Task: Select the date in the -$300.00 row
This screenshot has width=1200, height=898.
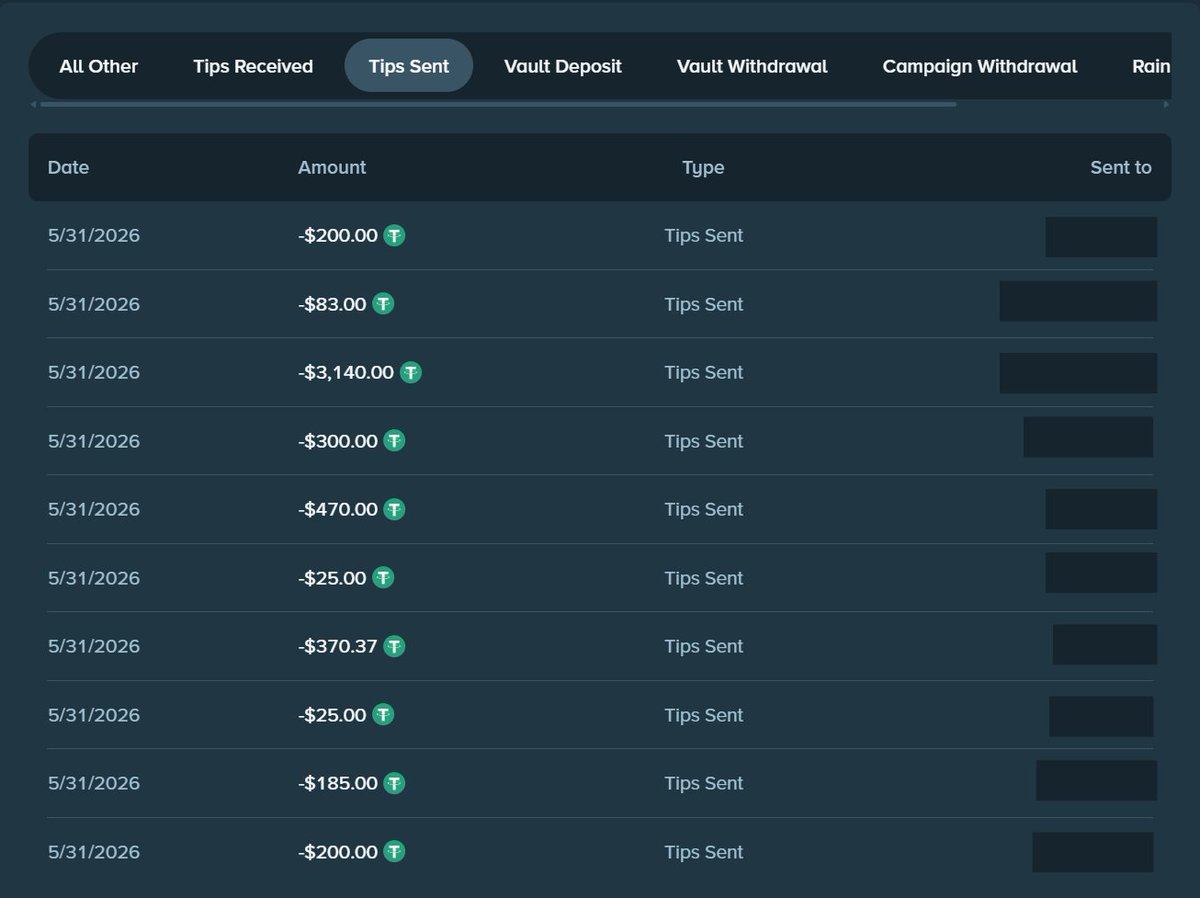Action: pos(94,441)
